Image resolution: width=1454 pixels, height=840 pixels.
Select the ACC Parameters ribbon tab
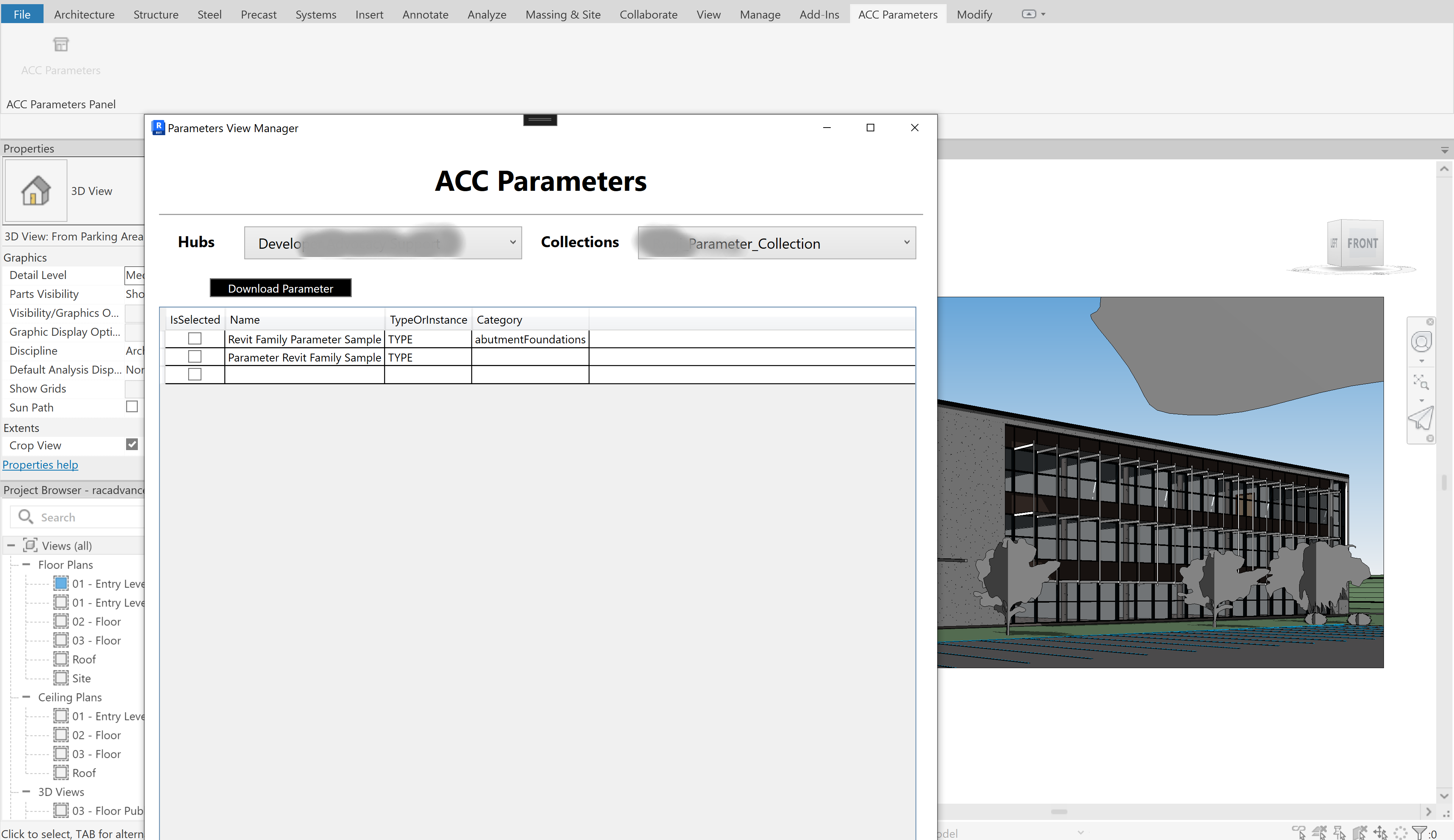pos(897,14)
